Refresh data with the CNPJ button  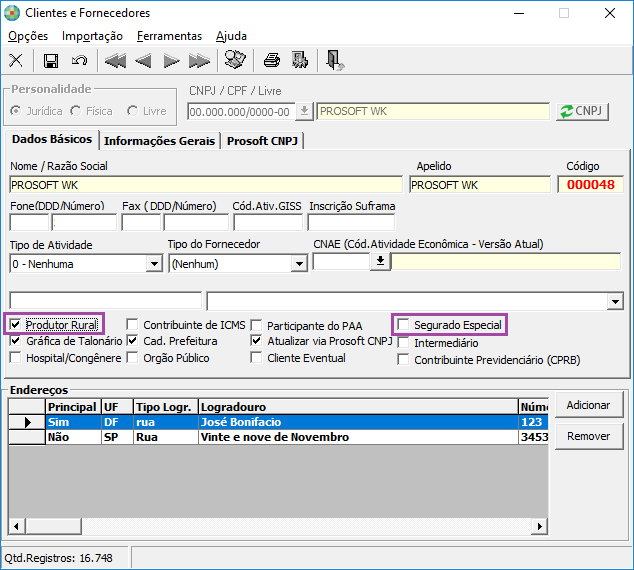click(x=582, y=111)
